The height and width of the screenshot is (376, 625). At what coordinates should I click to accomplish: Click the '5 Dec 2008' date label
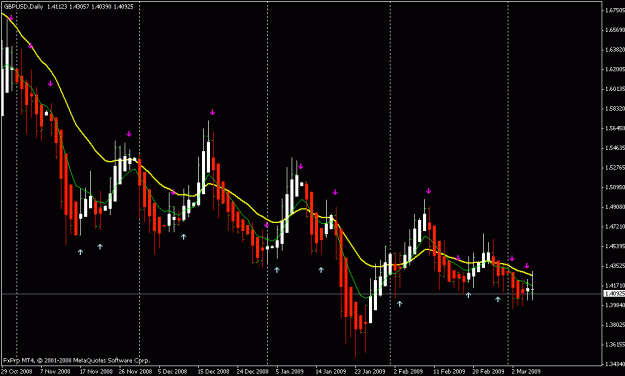(173, 371)
